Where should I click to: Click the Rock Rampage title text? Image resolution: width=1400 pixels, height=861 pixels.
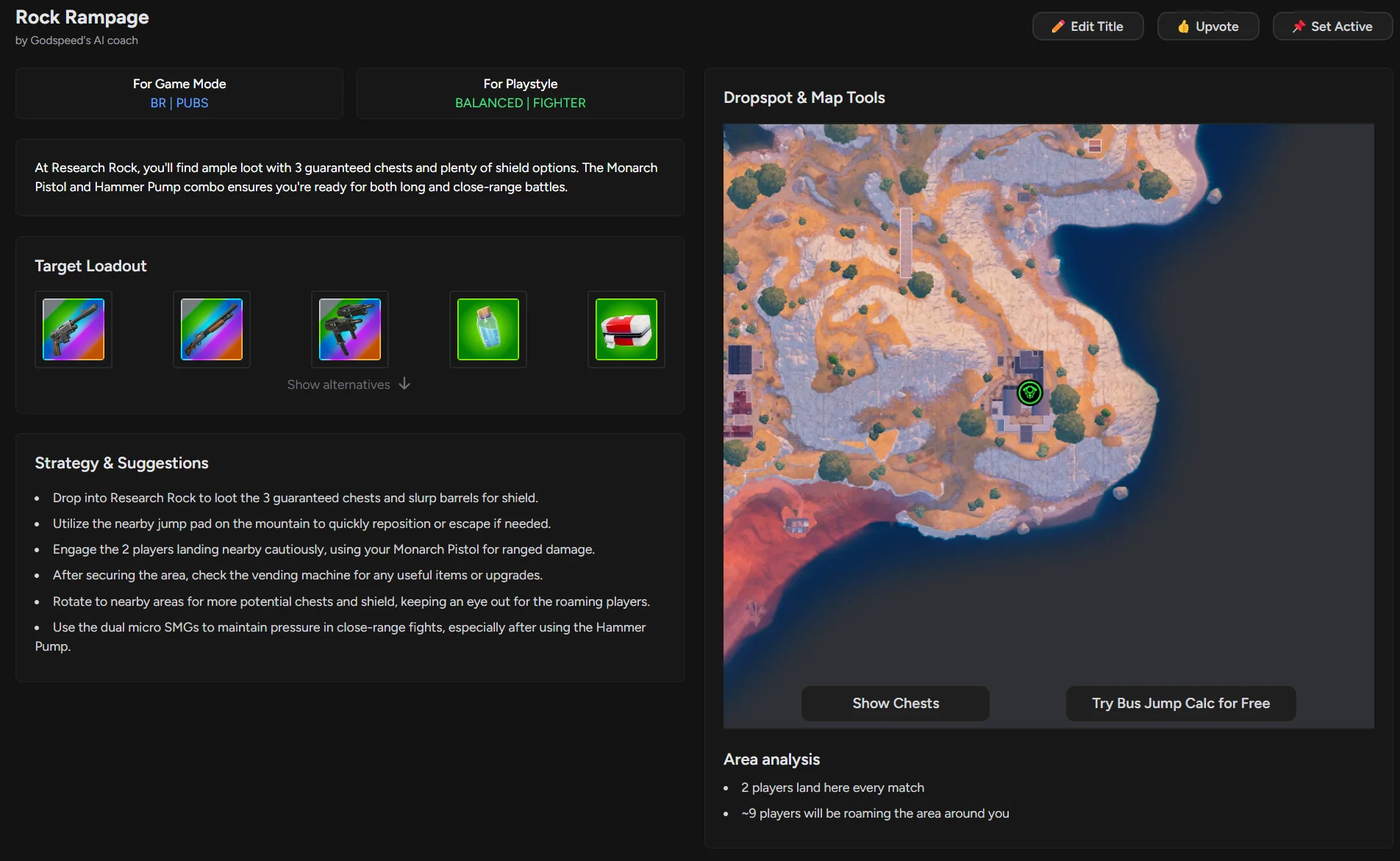[x=82, y=16]
